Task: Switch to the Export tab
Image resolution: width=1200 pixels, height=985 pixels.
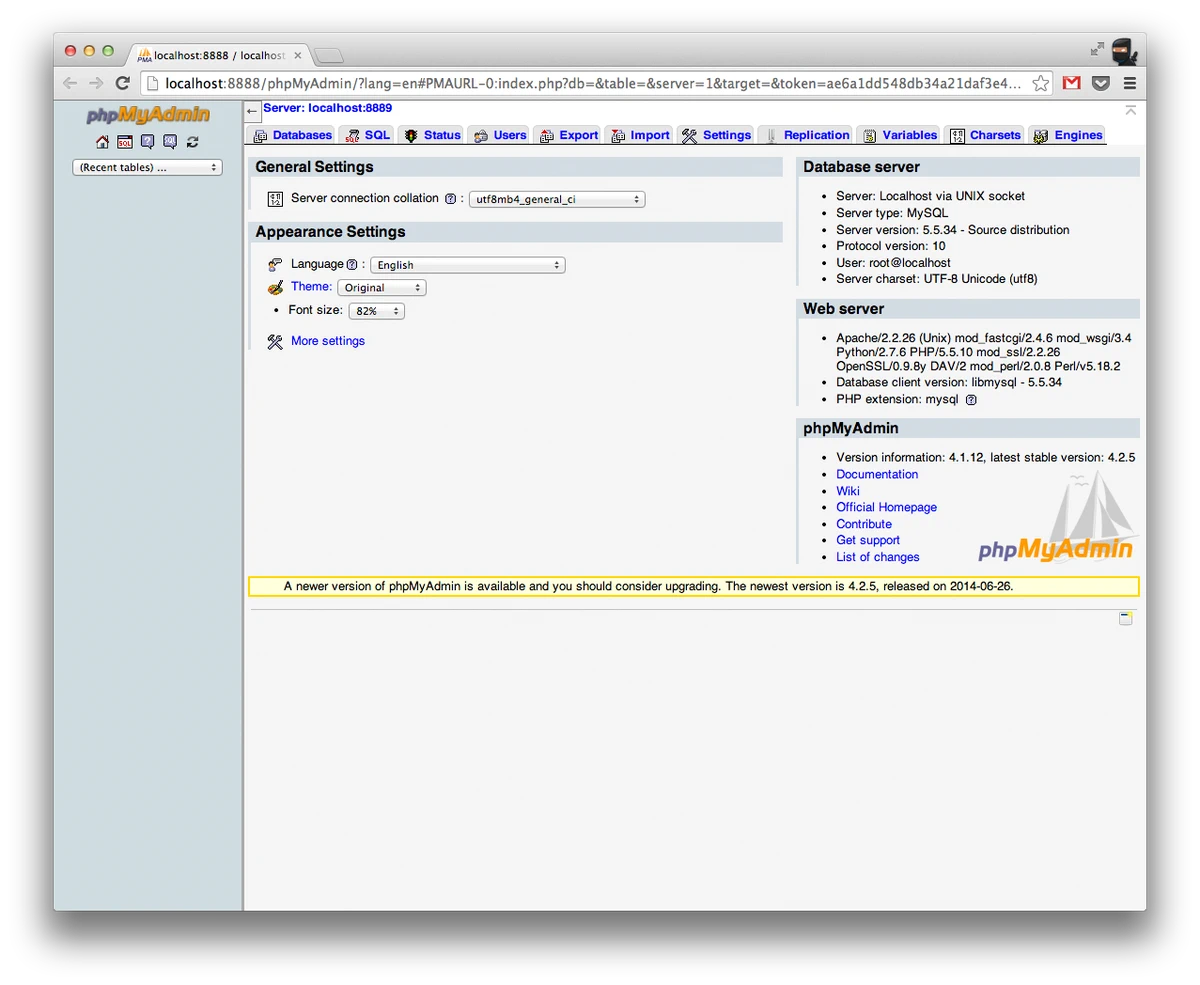Action: pyautogui.click(x=568, y=135)
